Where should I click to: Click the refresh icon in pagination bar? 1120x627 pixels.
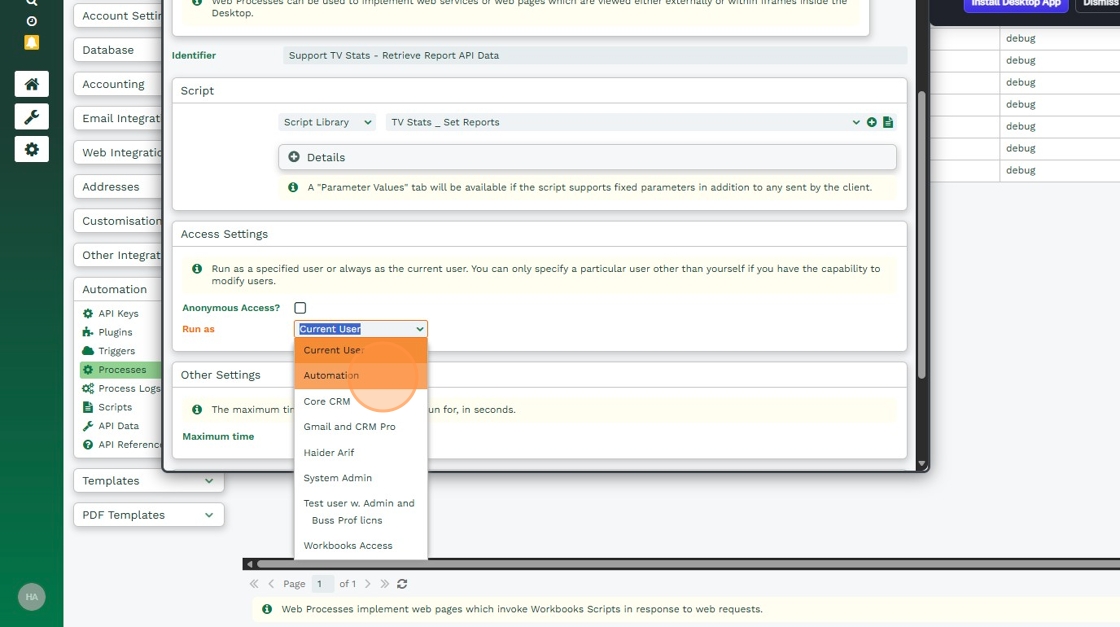402,584
